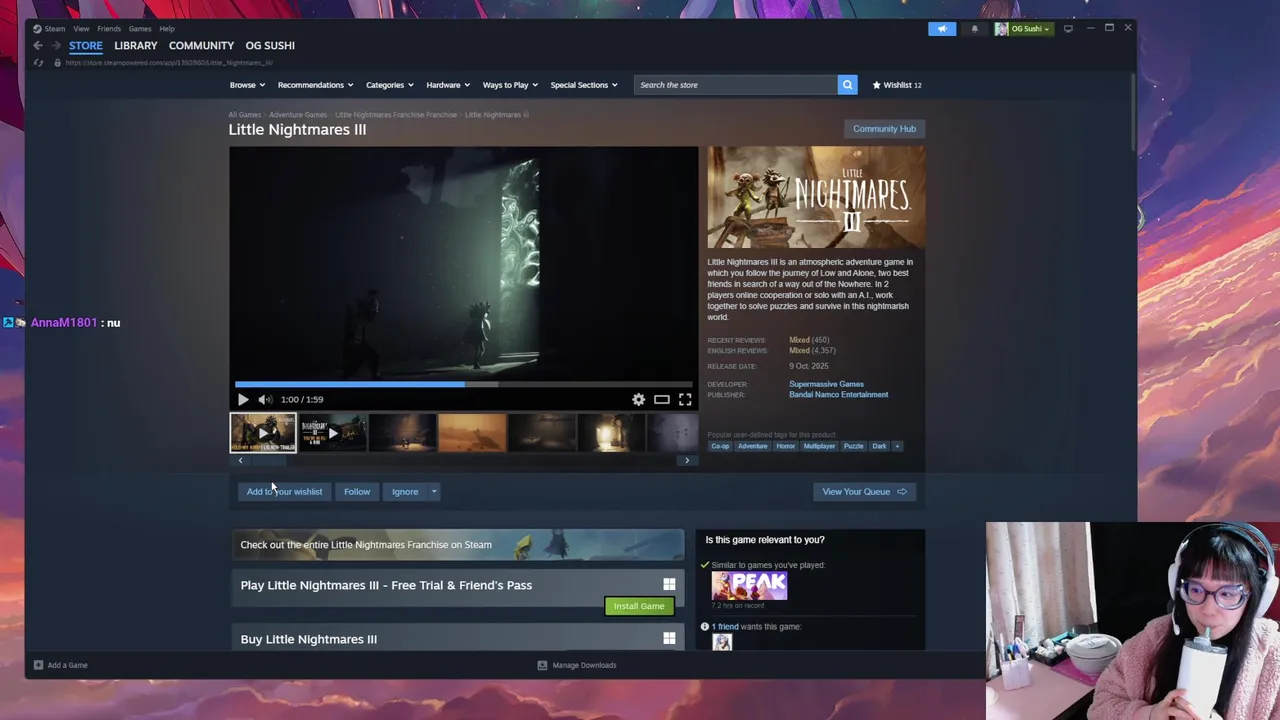Image resolution: width=1280 pixels, height=720 pixels.
Task: Switch to the COMMUNITY tab
Action: tap(201, 45)
